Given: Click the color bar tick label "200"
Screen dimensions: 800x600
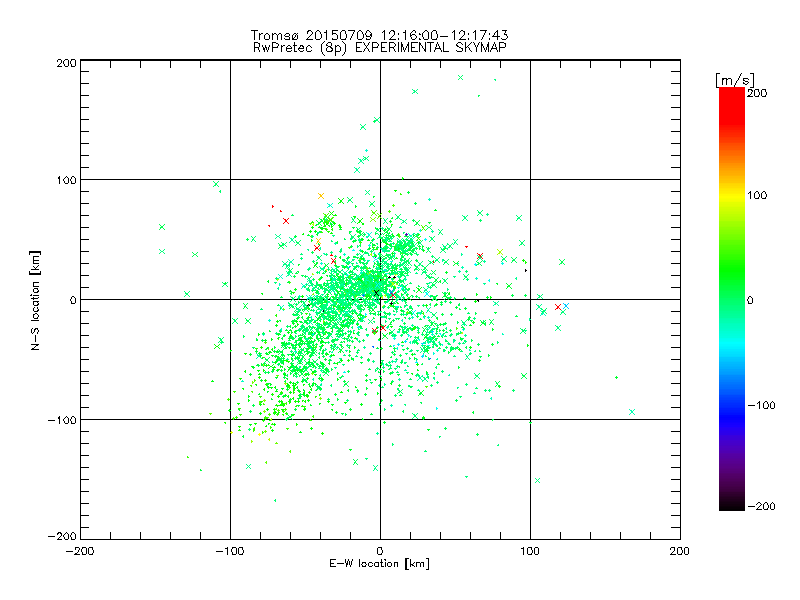Looking at the screenshot, I should click(x=757, y=93).
